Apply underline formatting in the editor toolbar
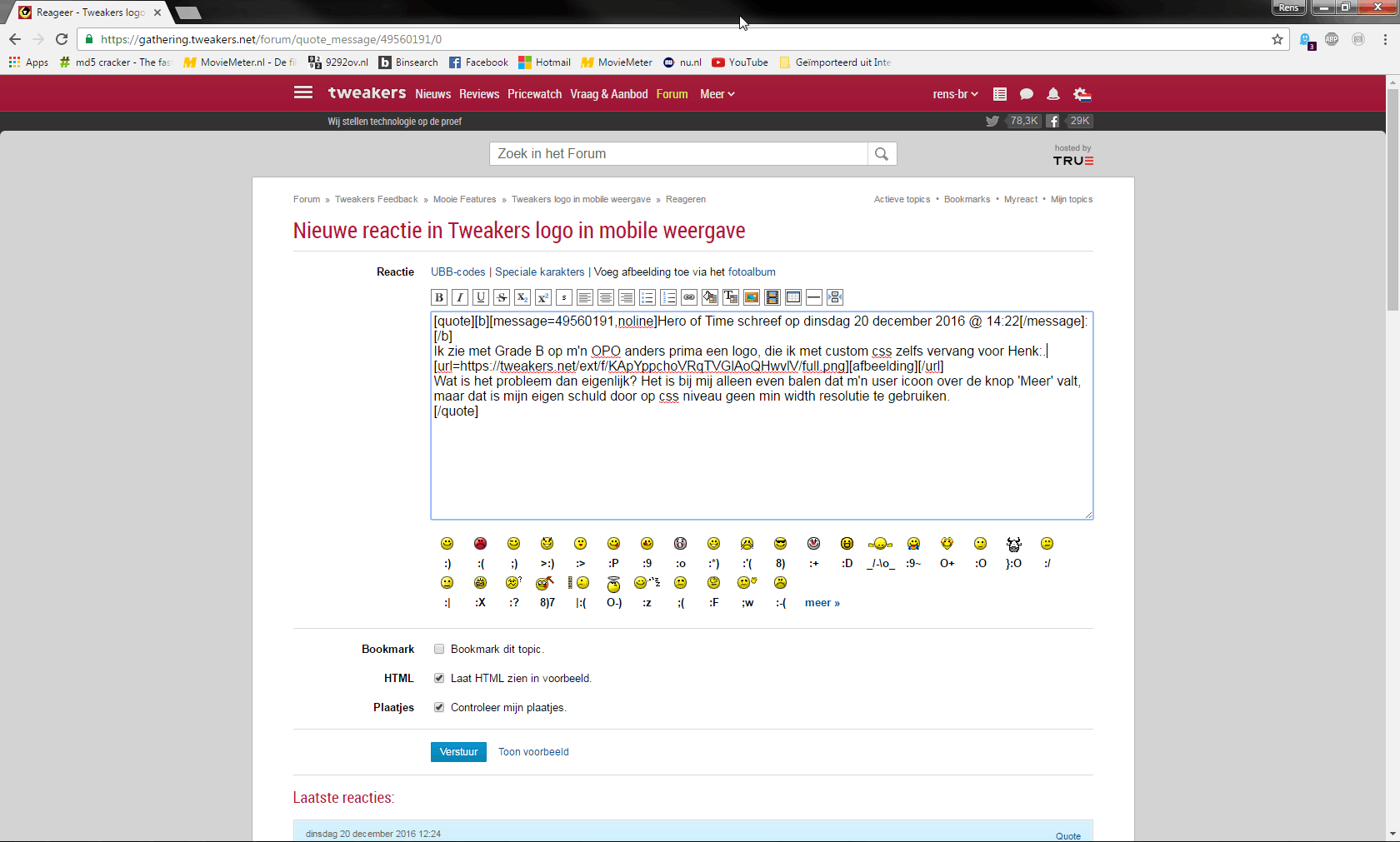1400x842 pixels. pyautogui.click(x=481, y=297)
